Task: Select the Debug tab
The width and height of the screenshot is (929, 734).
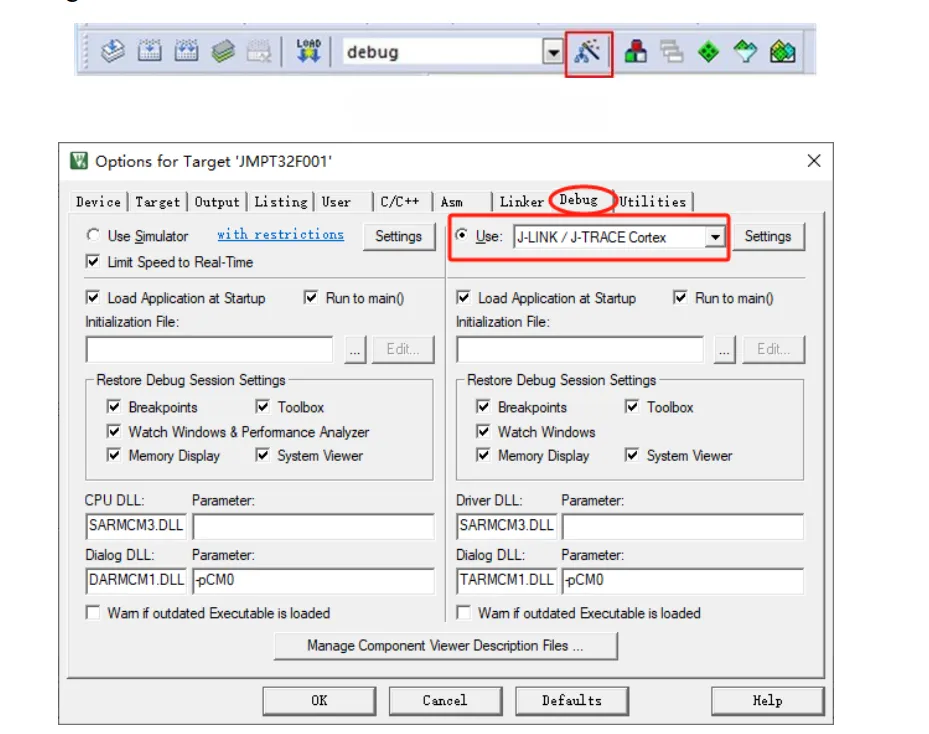Action: [x=579, y=200]
